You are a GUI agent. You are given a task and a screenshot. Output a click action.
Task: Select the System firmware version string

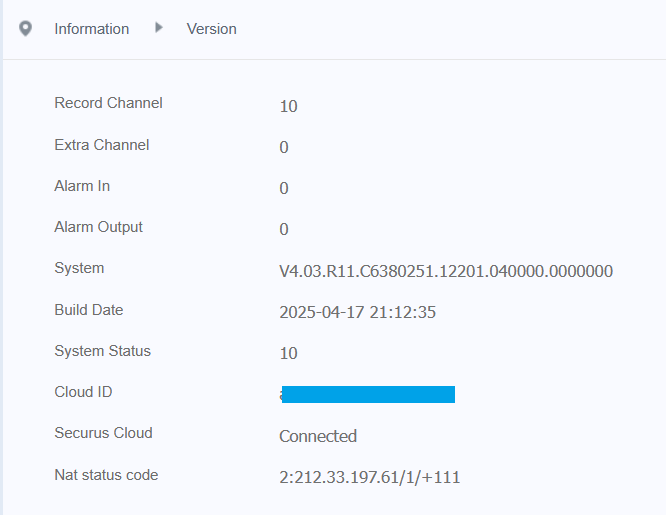point(446,271)
